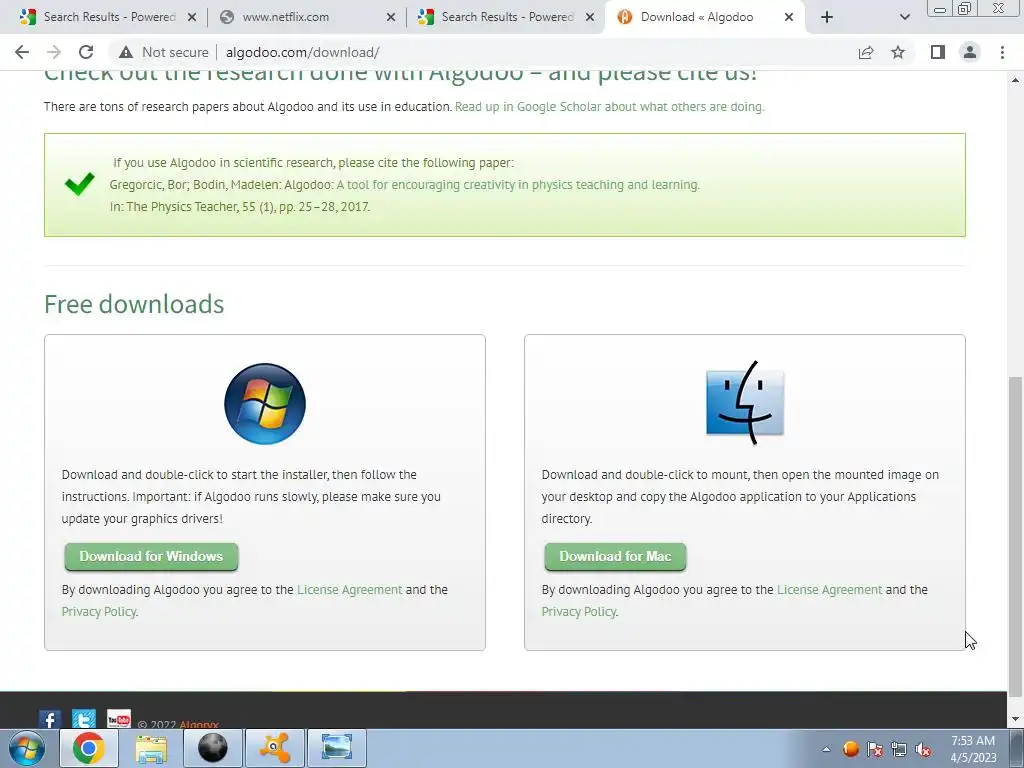Screen dimensions: 1024x768
Task: Click 'In: The Physics Teacher, 55 (1)' line
Action: [240, 207]
